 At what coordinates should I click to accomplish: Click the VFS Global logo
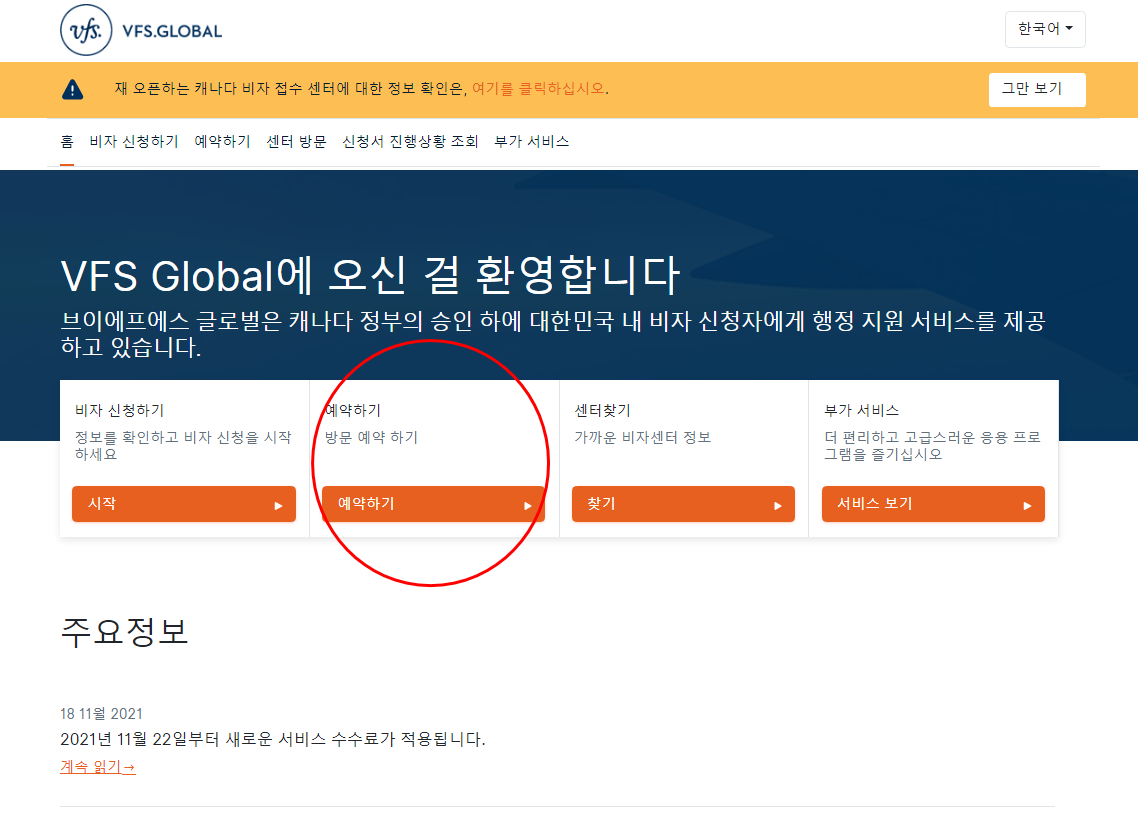click(142, 30)
